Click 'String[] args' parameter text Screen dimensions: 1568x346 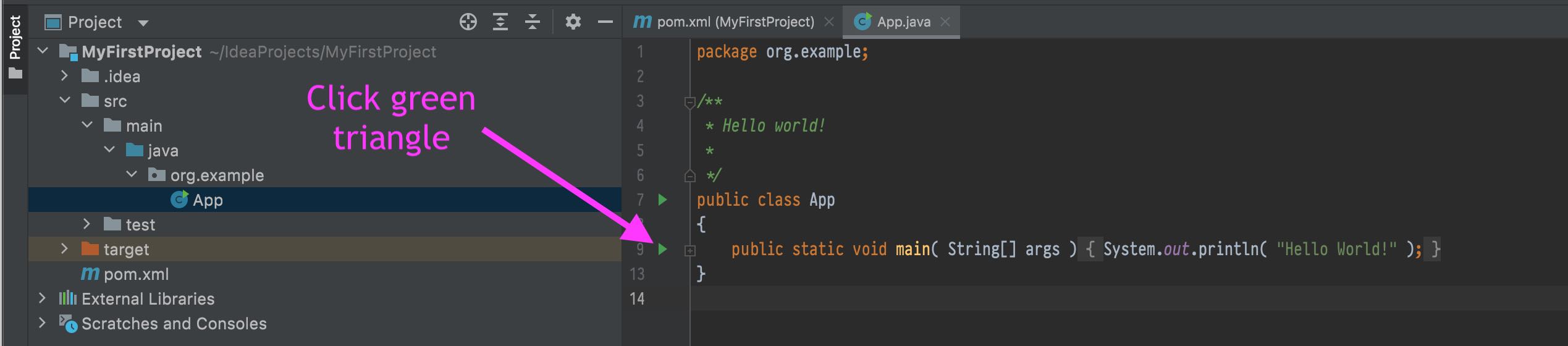[x=1003, y=250]
